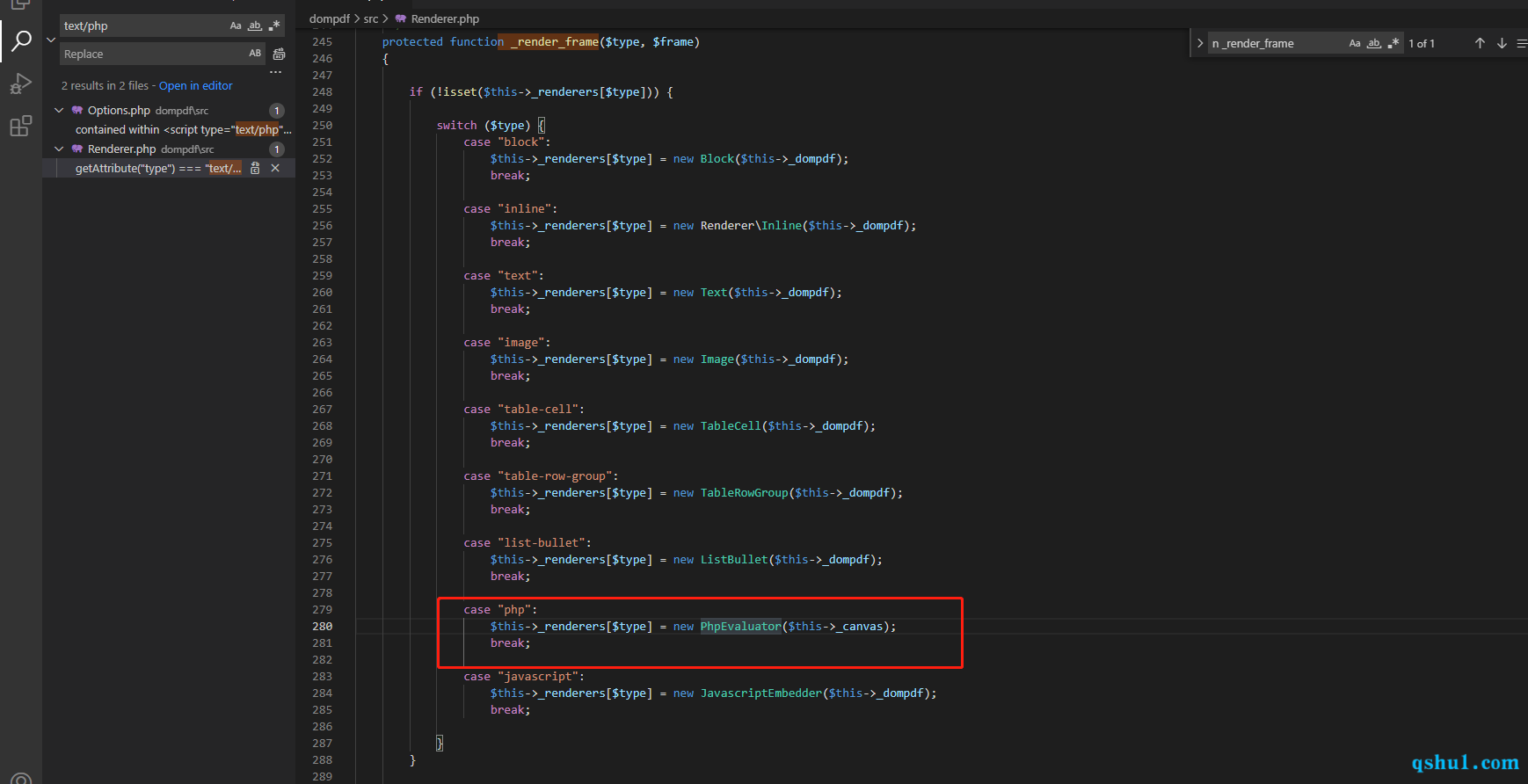Open the Extensions view
Image resolution: width=1528 pixels, height=784 pixels.
tap(21, 126)
